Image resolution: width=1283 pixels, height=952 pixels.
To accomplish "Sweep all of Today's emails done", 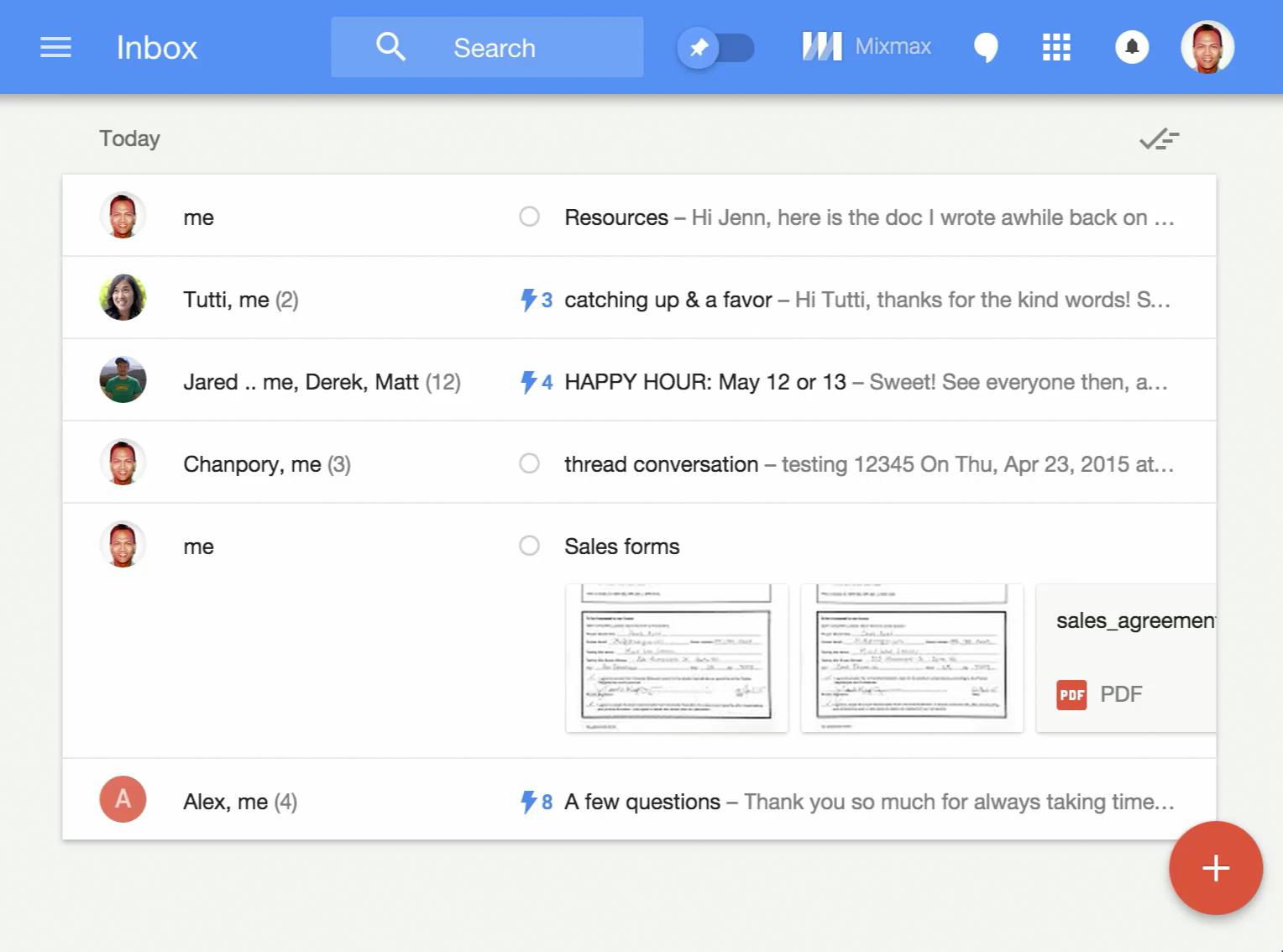I will pyautogui.click(x=1160, y=139).
